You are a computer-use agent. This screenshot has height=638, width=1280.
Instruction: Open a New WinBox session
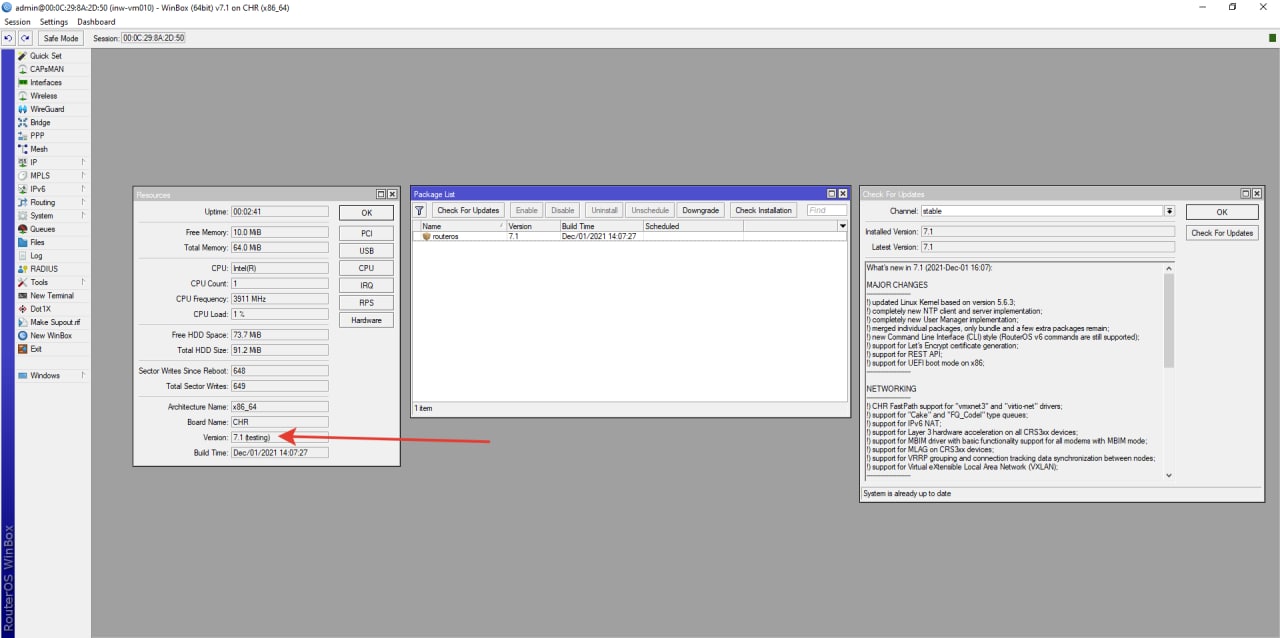click(50, 336)
